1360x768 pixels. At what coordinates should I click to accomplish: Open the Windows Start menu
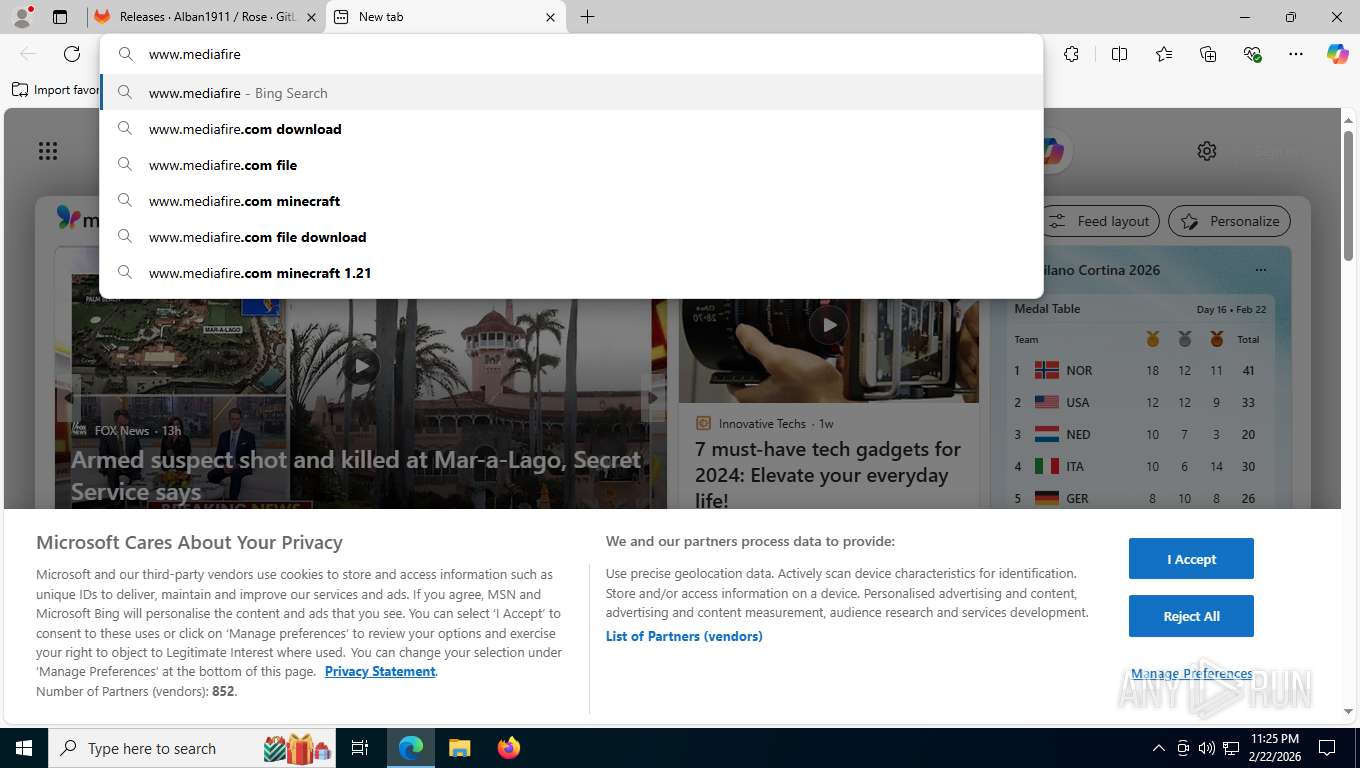tap(23, 748)
